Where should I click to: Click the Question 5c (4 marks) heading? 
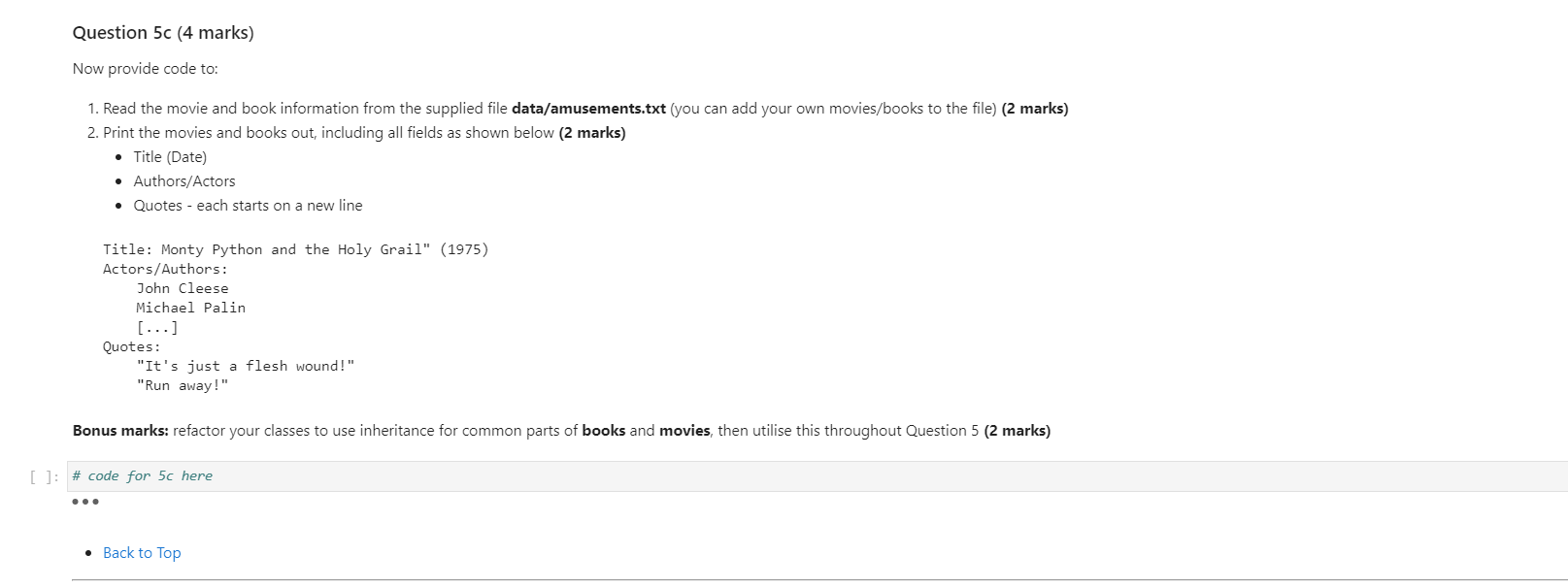click(x=163, y=33)
